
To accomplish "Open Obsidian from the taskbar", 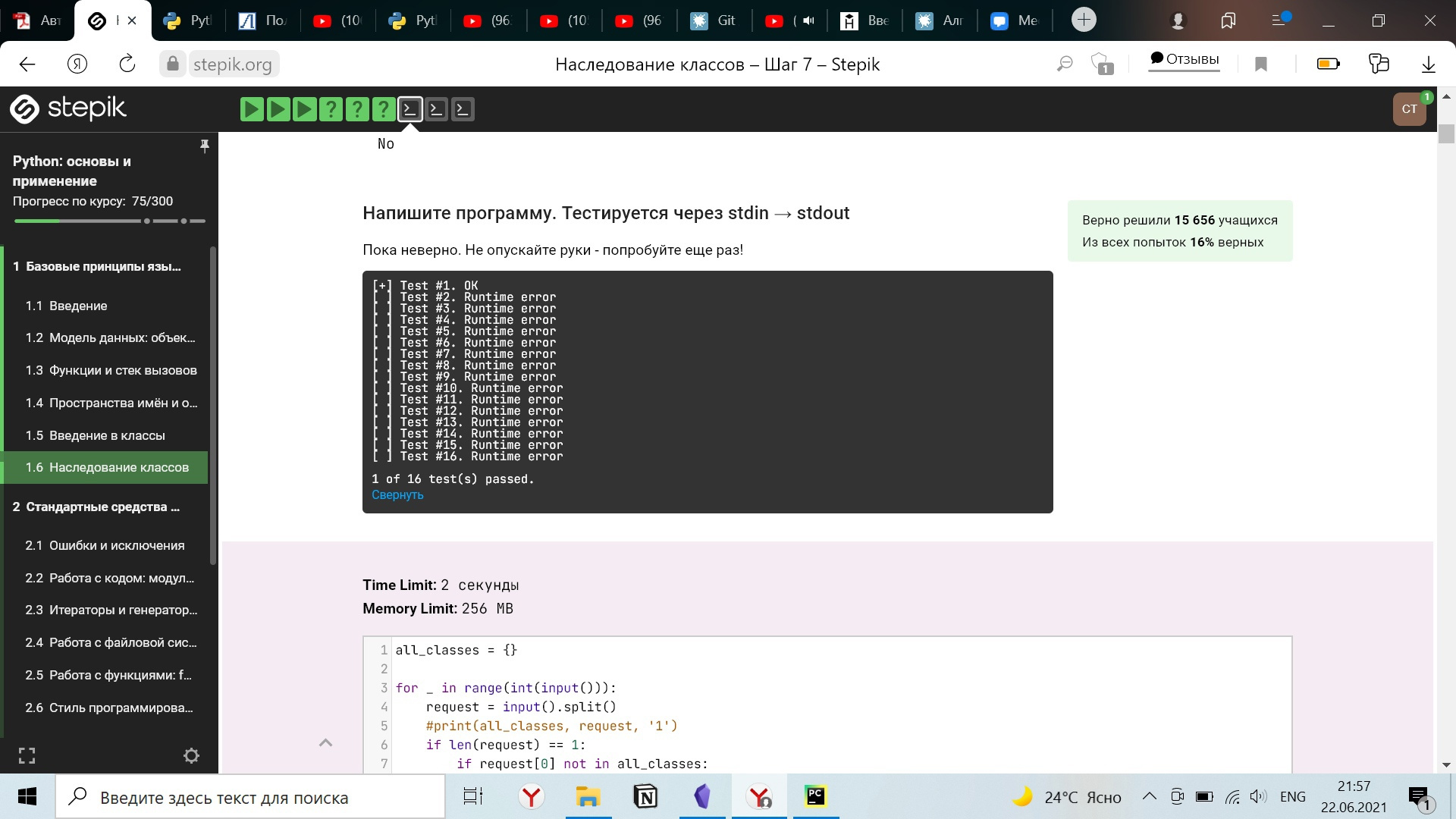I will [702, 796].
